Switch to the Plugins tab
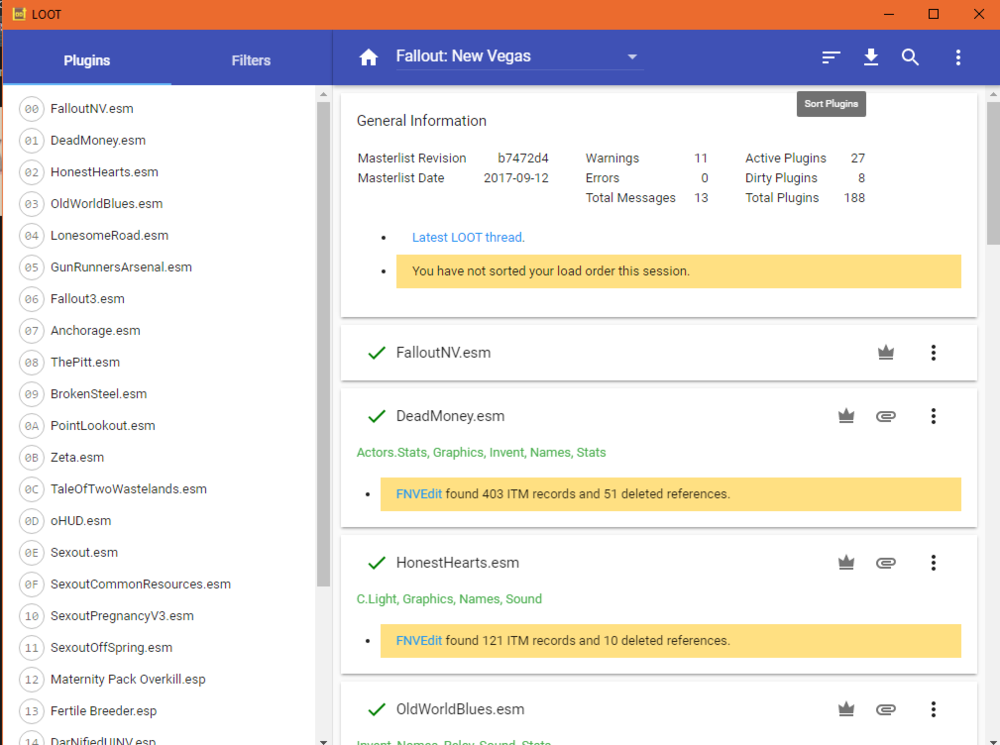Screen dimensions: 1000x745 [x=87, y=61]
